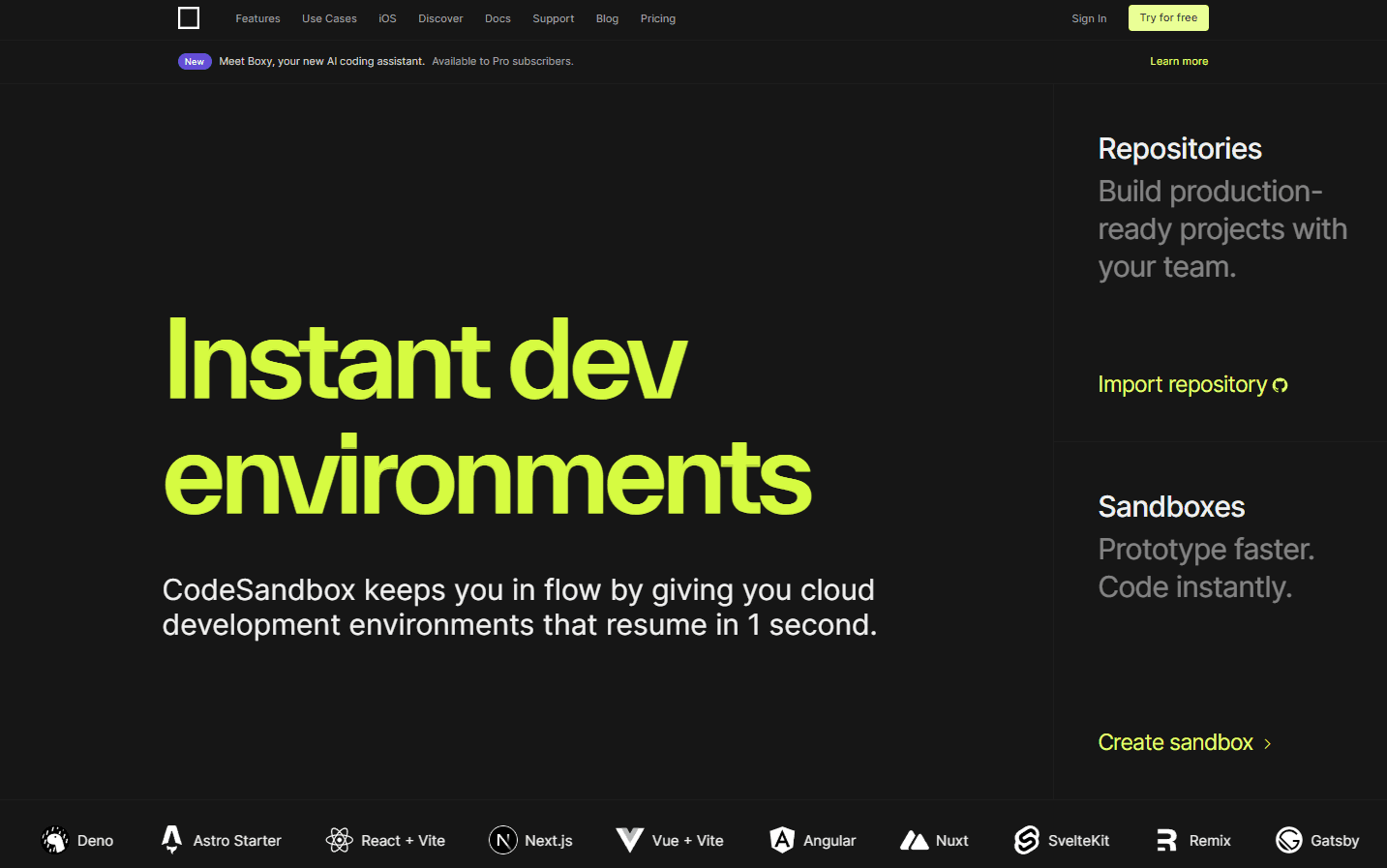The height and width of the screenshot is (868, 1387).
Task: Click the SvelteKit S icon
Action: [x=1027, y=840]
